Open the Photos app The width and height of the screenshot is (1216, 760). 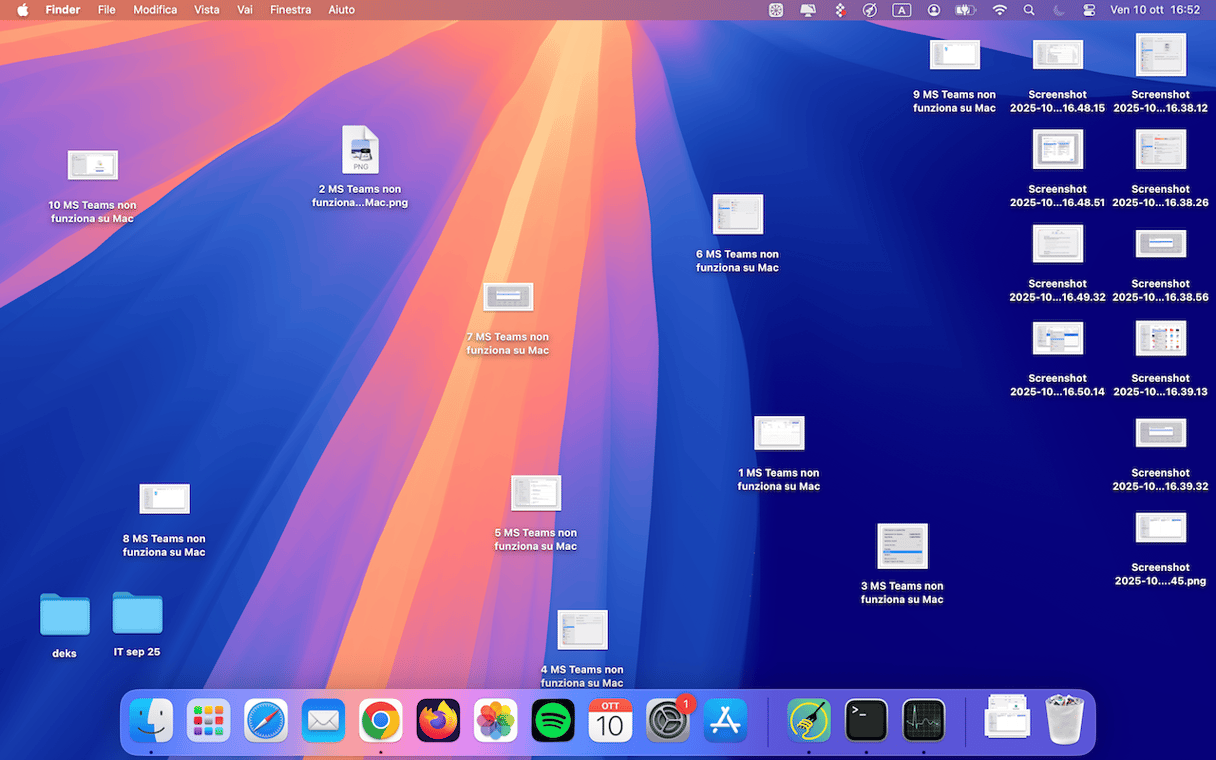pyautogui.click(x=495, y=720)
